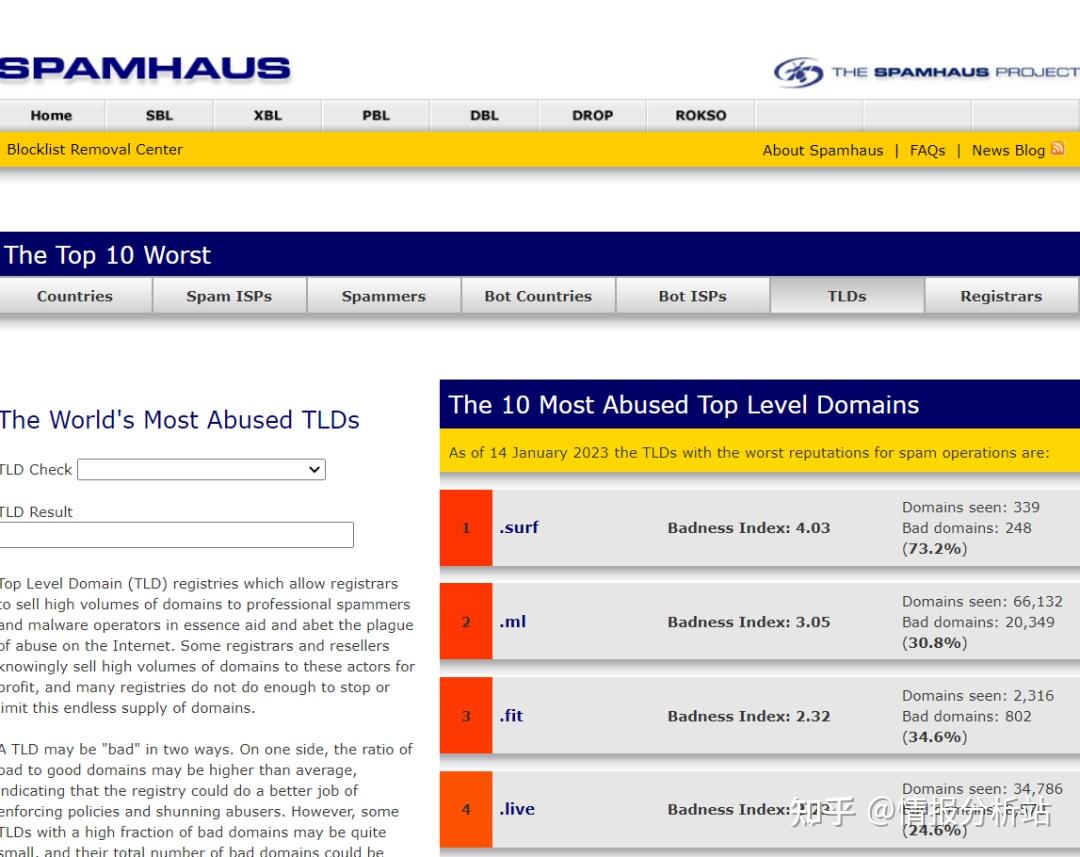Click the (34.6%) percentage text

(935, 737)
